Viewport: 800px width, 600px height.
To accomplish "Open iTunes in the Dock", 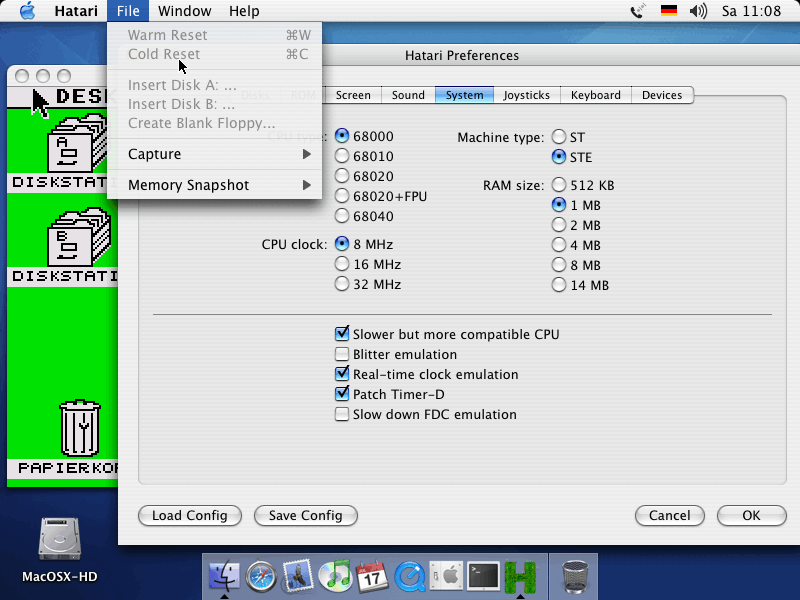I will pyautogui.click(x=335, y=576).
